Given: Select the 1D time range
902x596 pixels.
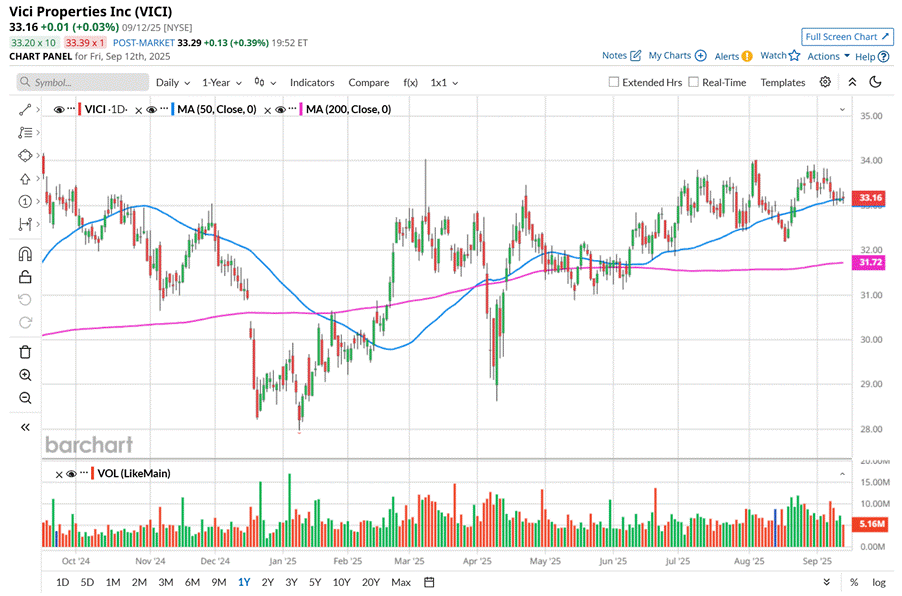Looking at the screenshot, I should (x=63, y=582).
